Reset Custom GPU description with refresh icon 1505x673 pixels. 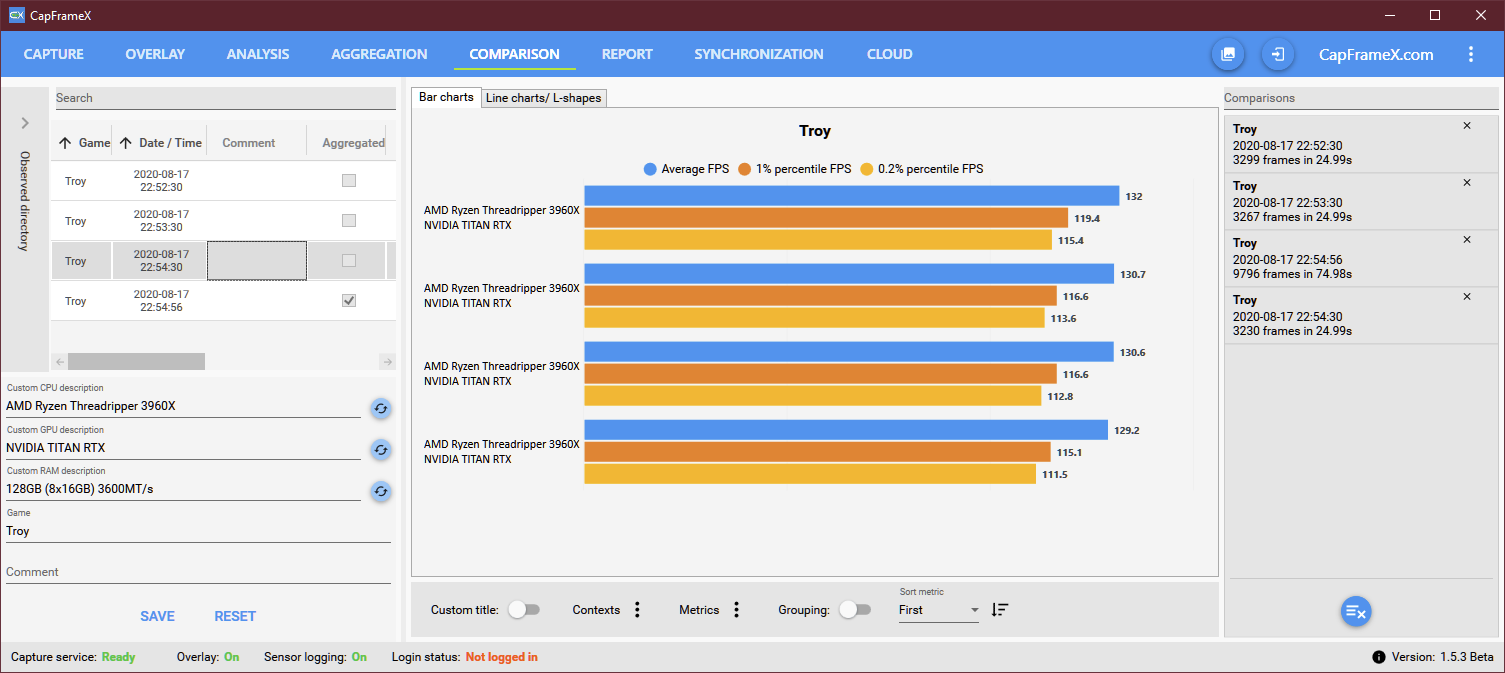pyautogui.click(x=381, y=450)
